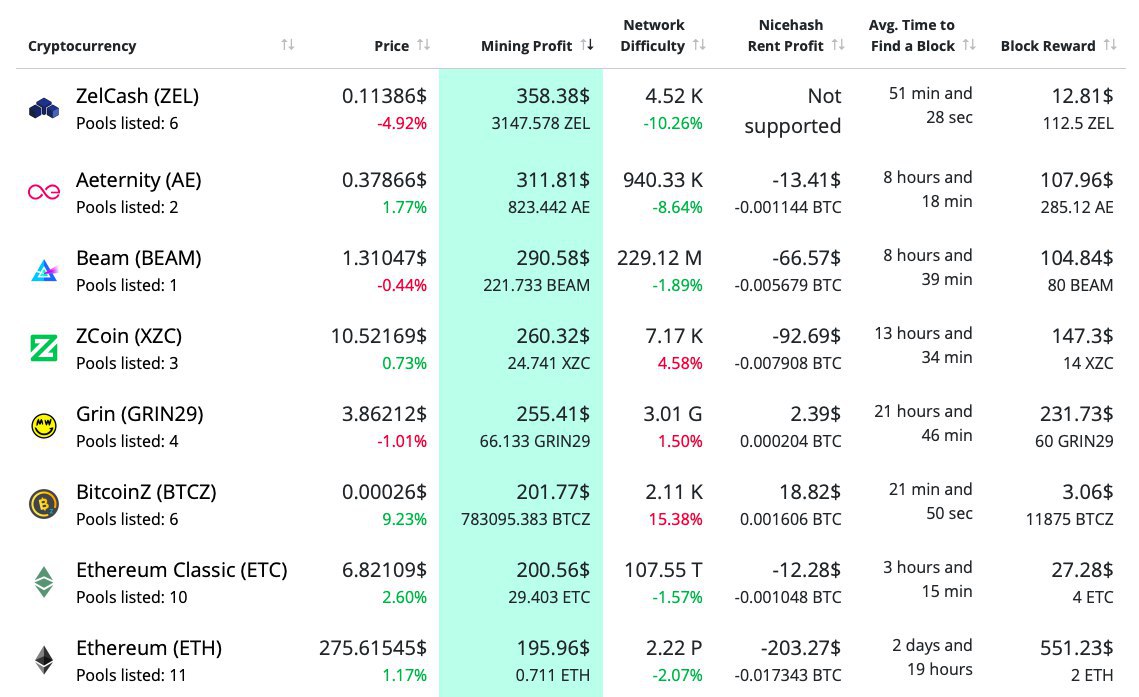
Task: Click the Cryptocurrency column header
Action: pyautogui.click(x=82, y=46)
